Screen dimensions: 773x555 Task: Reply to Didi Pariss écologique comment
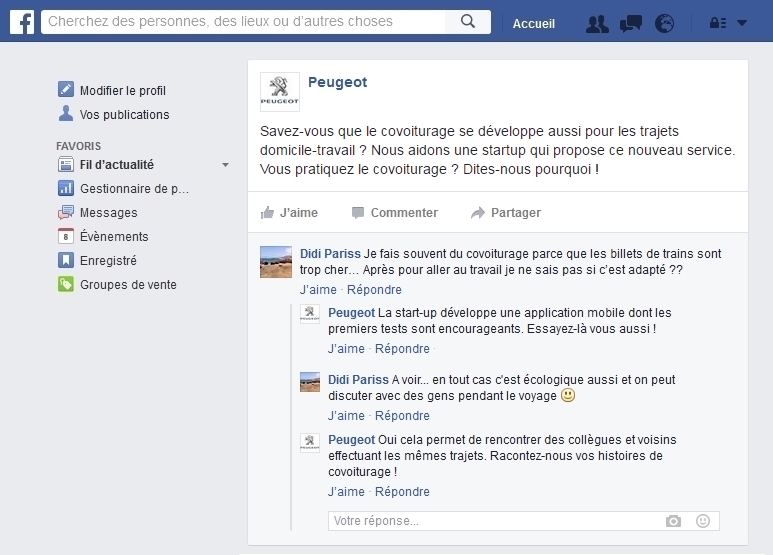(x=402, y=416)
